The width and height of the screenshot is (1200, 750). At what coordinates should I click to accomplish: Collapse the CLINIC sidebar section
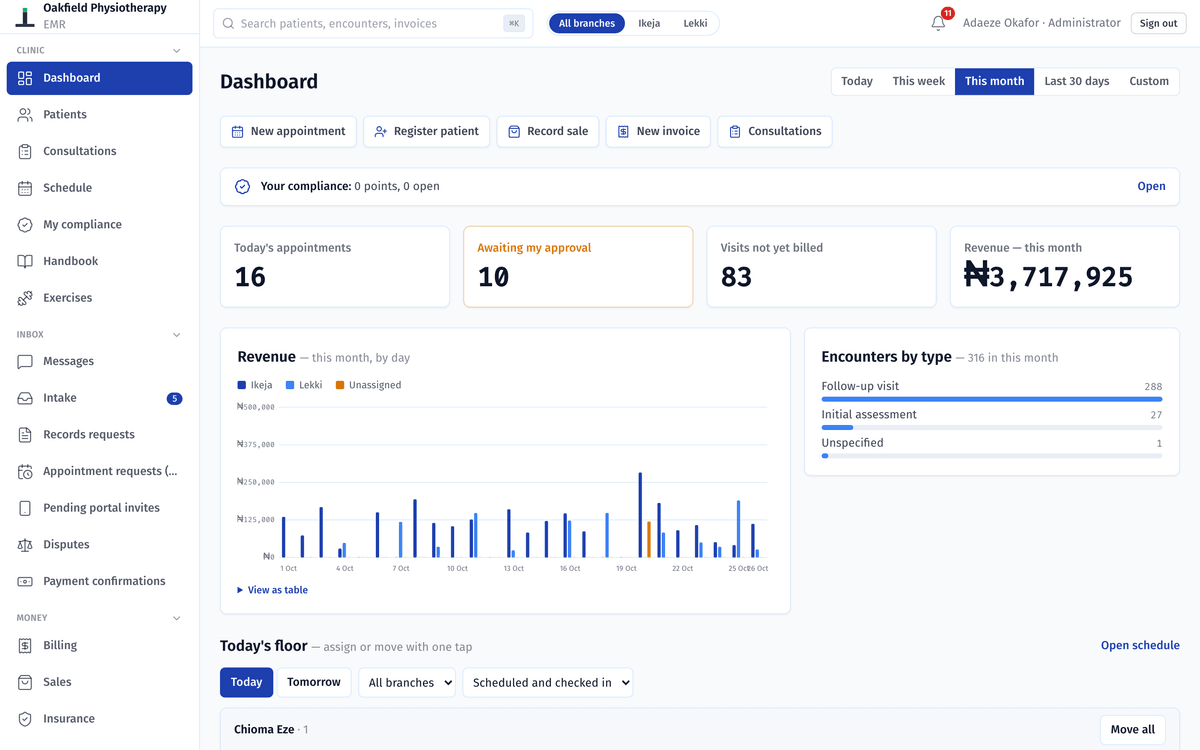click(177, 50)
